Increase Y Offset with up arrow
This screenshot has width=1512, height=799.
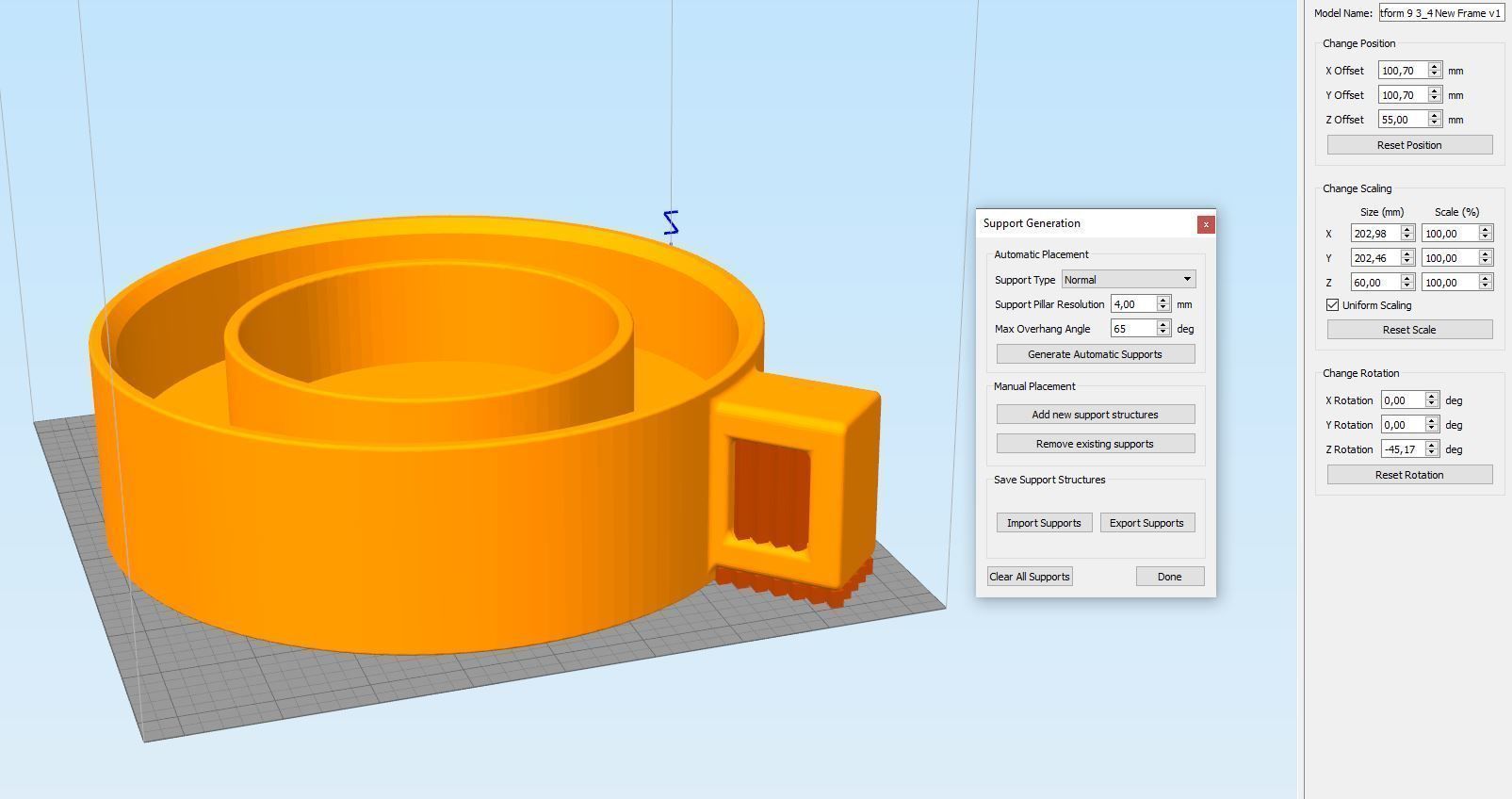pos(1435,90)
